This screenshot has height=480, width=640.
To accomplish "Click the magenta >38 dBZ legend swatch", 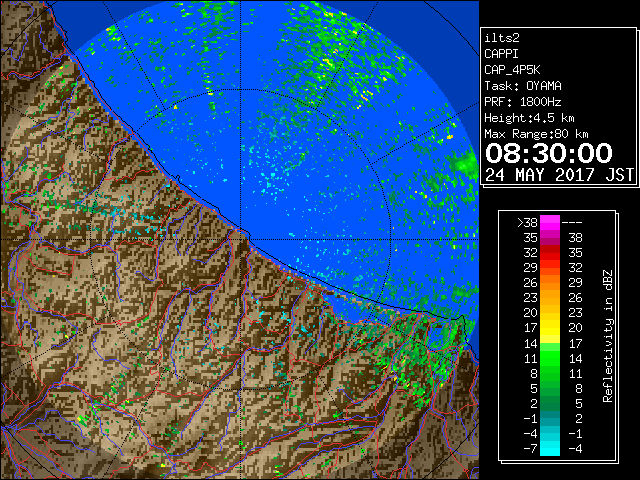I will tap(550, 222).
